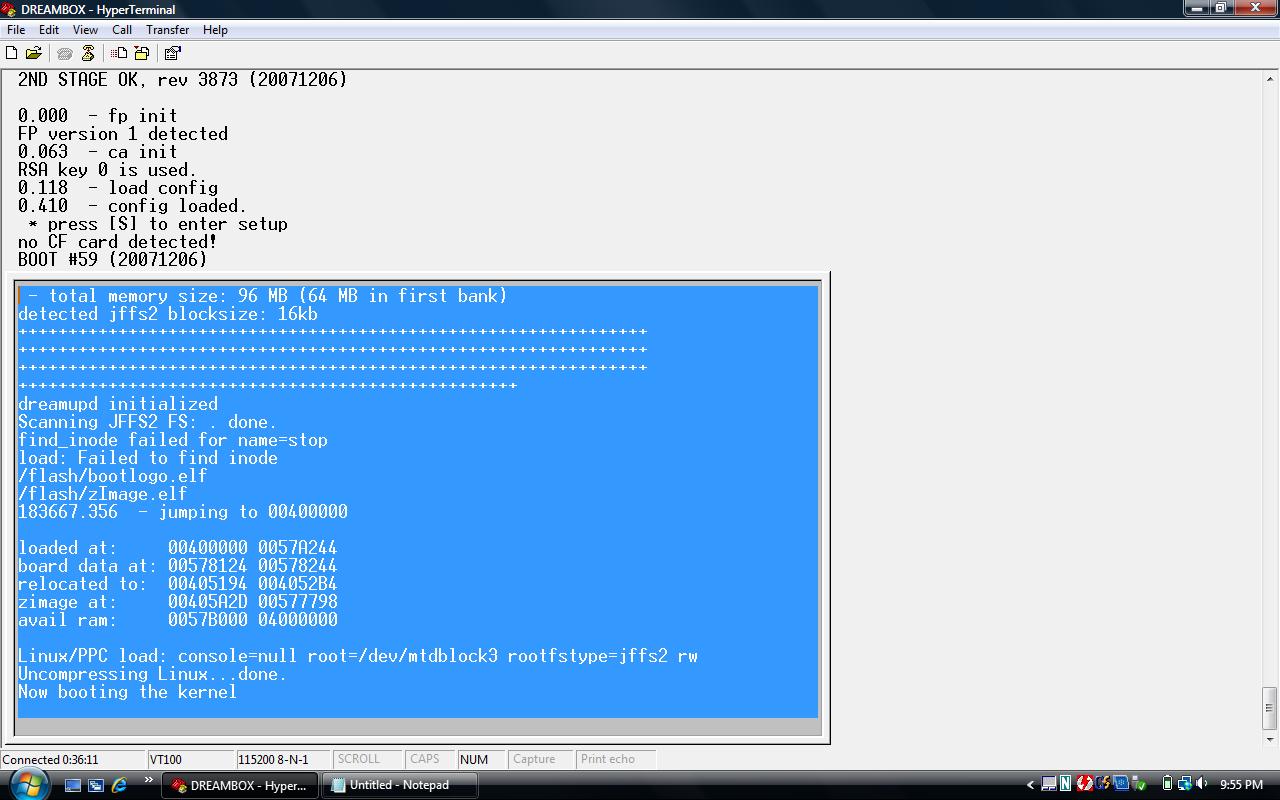Click the Disconnect telephone toolbar icon

tap(88, 53)
